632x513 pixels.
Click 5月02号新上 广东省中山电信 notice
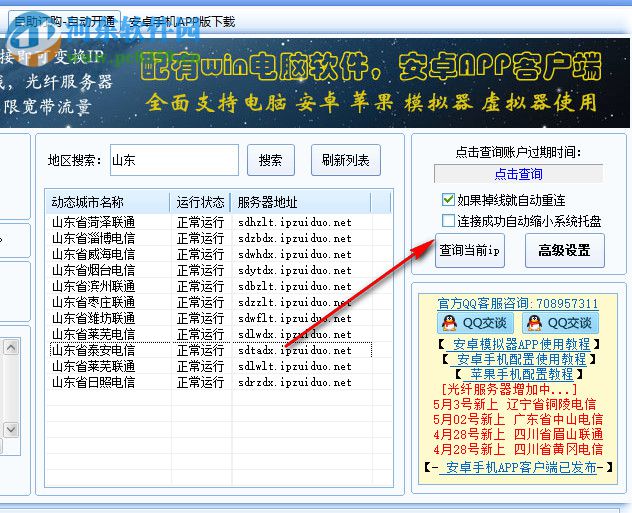click(x=518, y=419)
